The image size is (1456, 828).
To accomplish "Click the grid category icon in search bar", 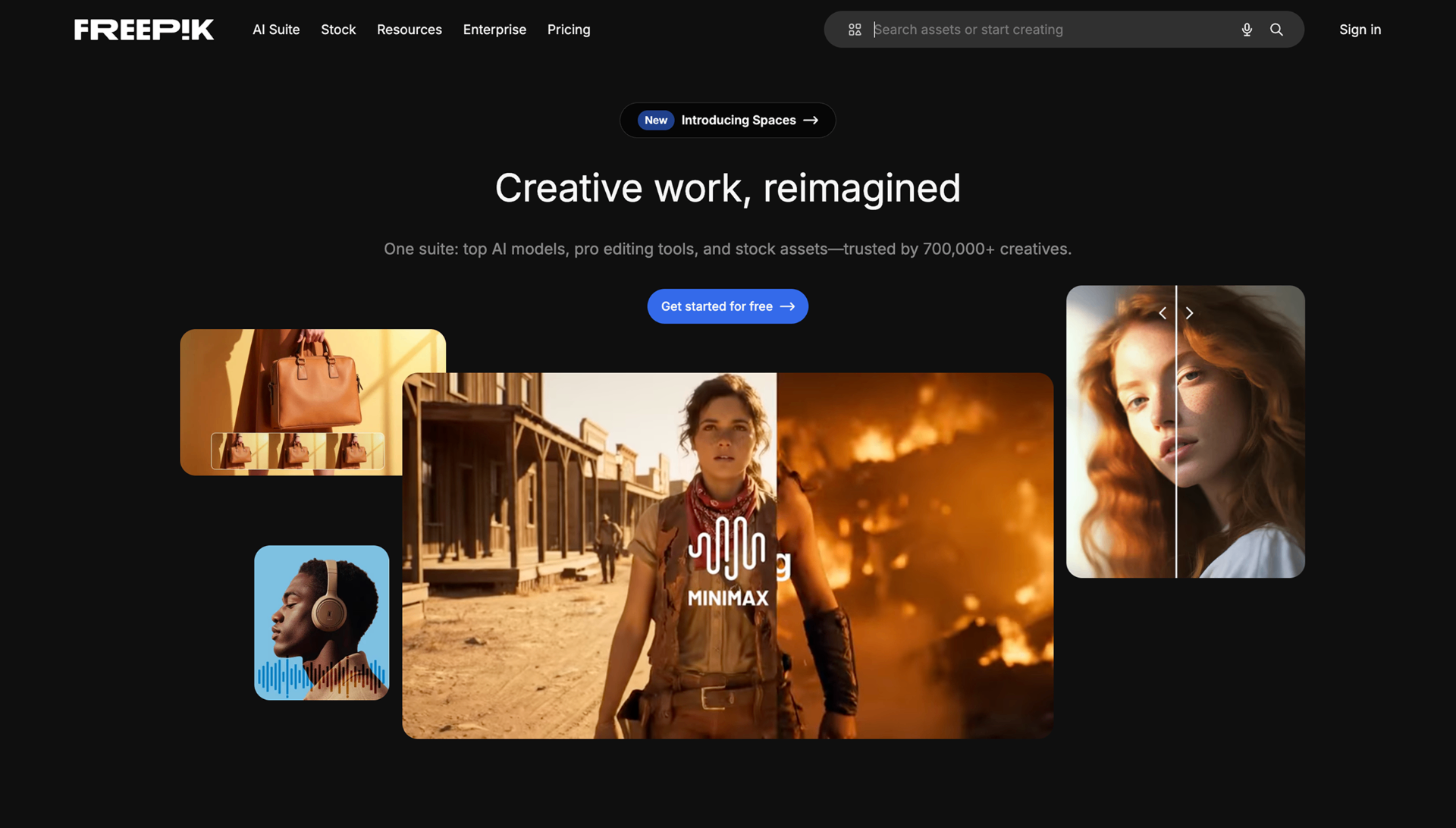I will [855, 30].
